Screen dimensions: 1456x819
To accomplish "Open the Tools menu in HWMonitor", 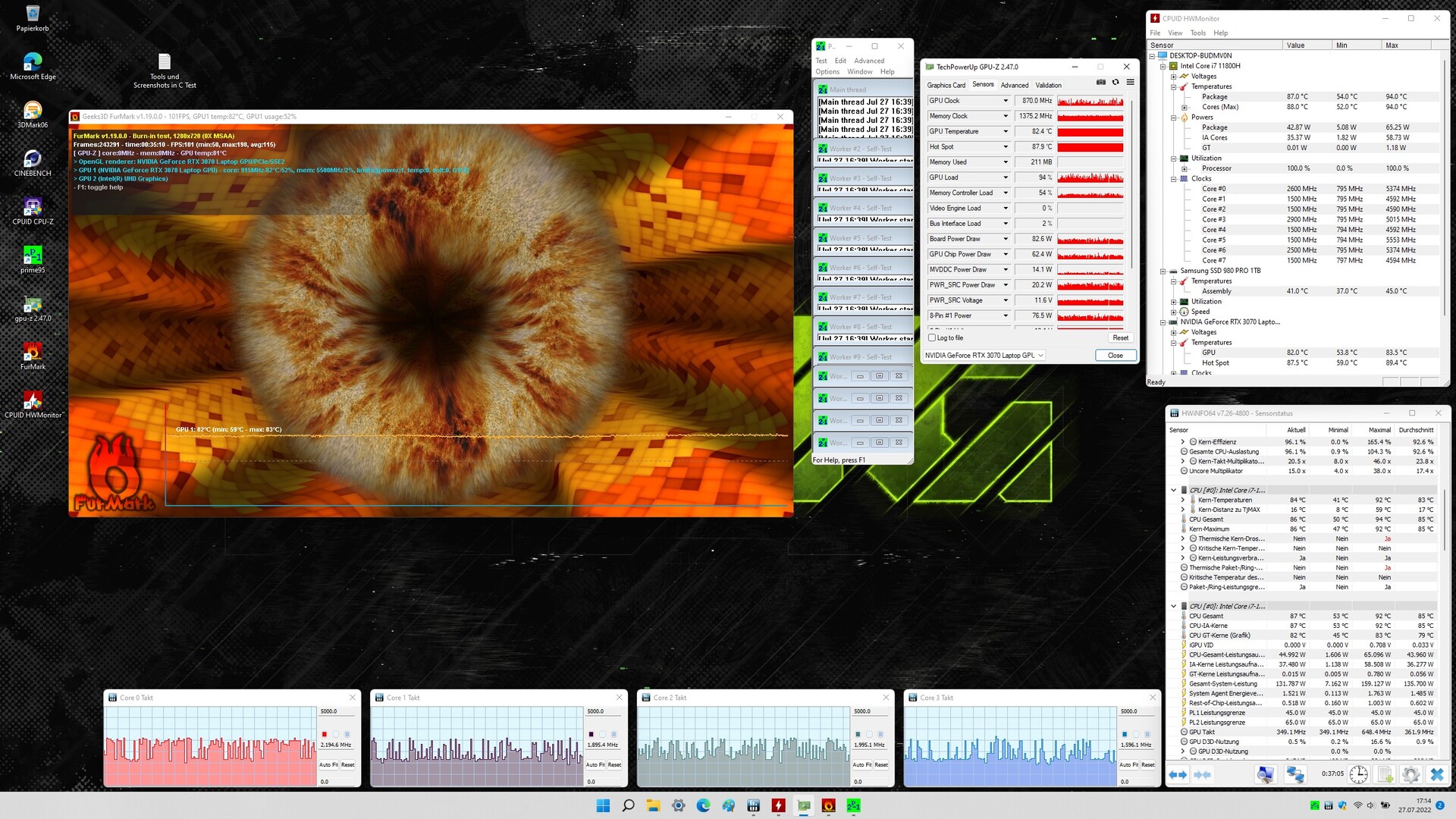I will coord(1197,33).
